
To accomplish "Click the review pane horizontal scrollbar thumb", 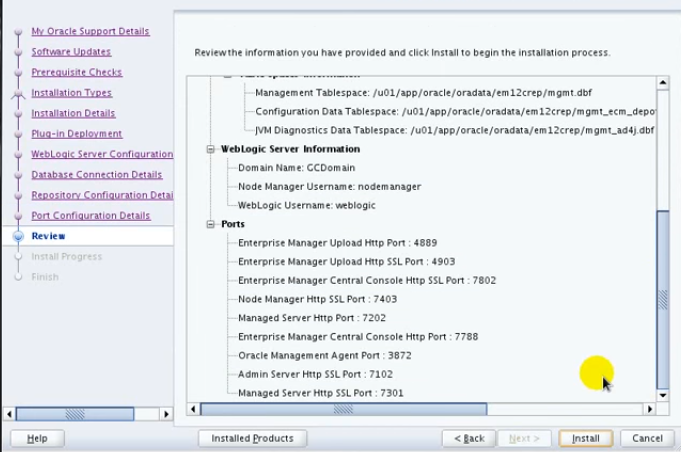I will 344,409.
